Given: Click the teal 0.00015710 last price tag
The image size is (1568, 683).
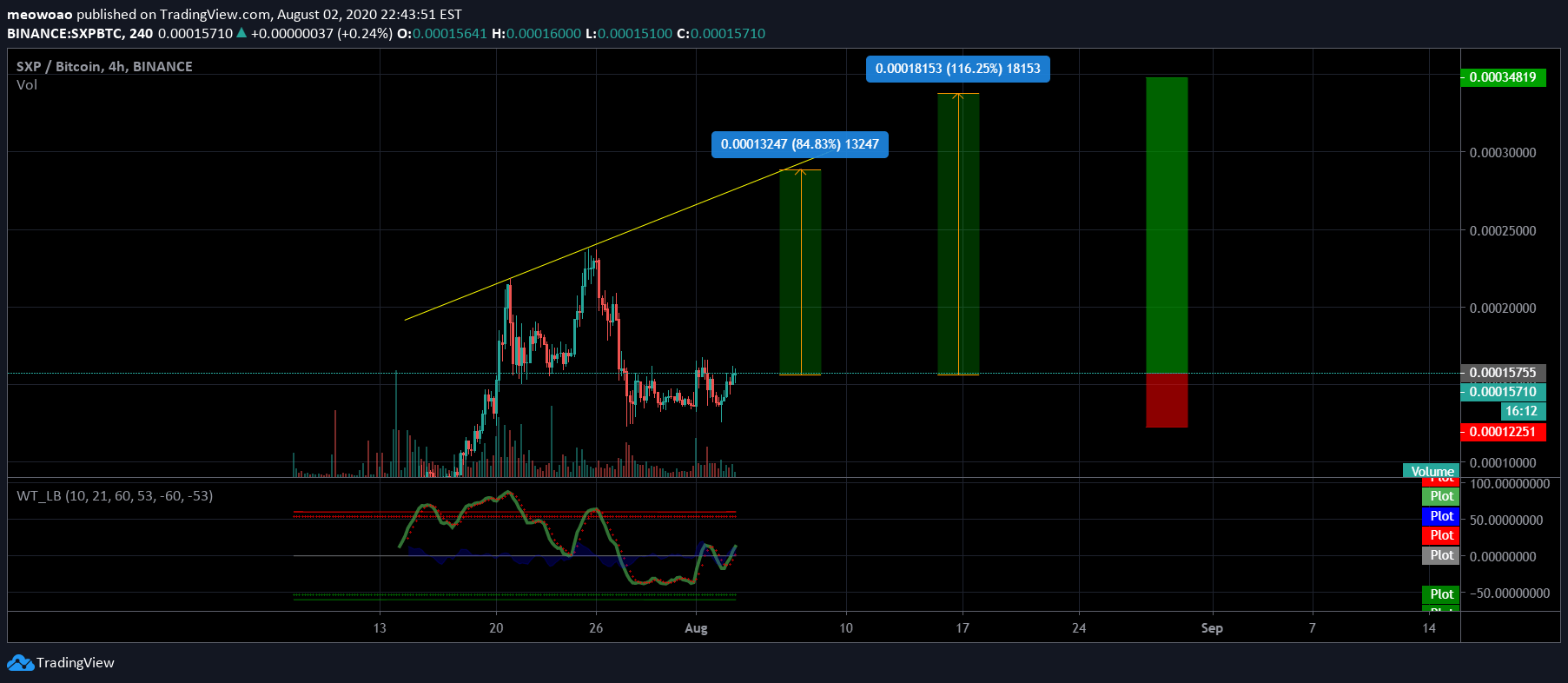Looking at the screenshot, I should pos(1503,392).
